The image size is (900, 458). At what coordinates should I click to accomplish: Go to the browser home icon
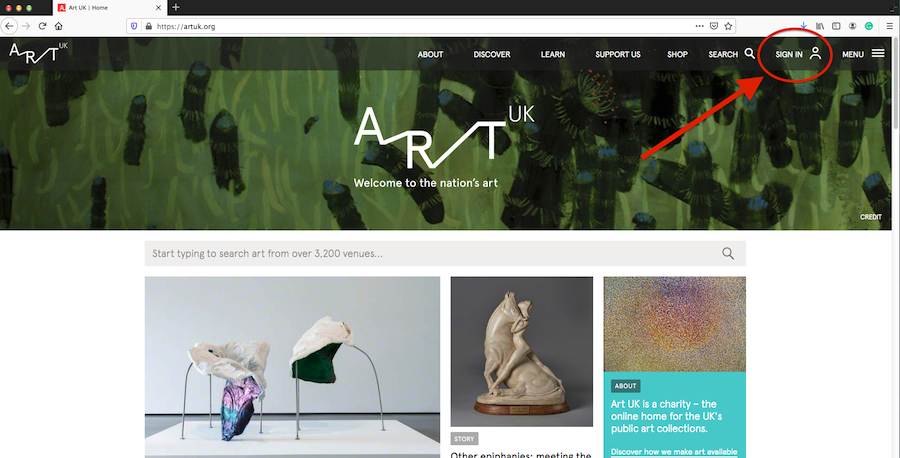(x=59, y=26)
